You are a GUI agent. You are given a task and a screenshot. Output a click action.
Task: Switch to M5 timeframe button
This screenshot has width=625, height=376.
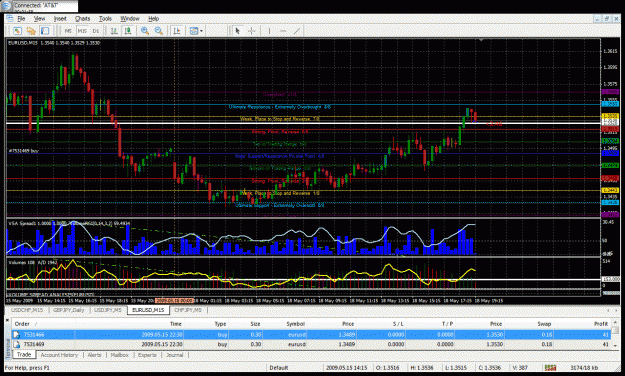[68, 31]
